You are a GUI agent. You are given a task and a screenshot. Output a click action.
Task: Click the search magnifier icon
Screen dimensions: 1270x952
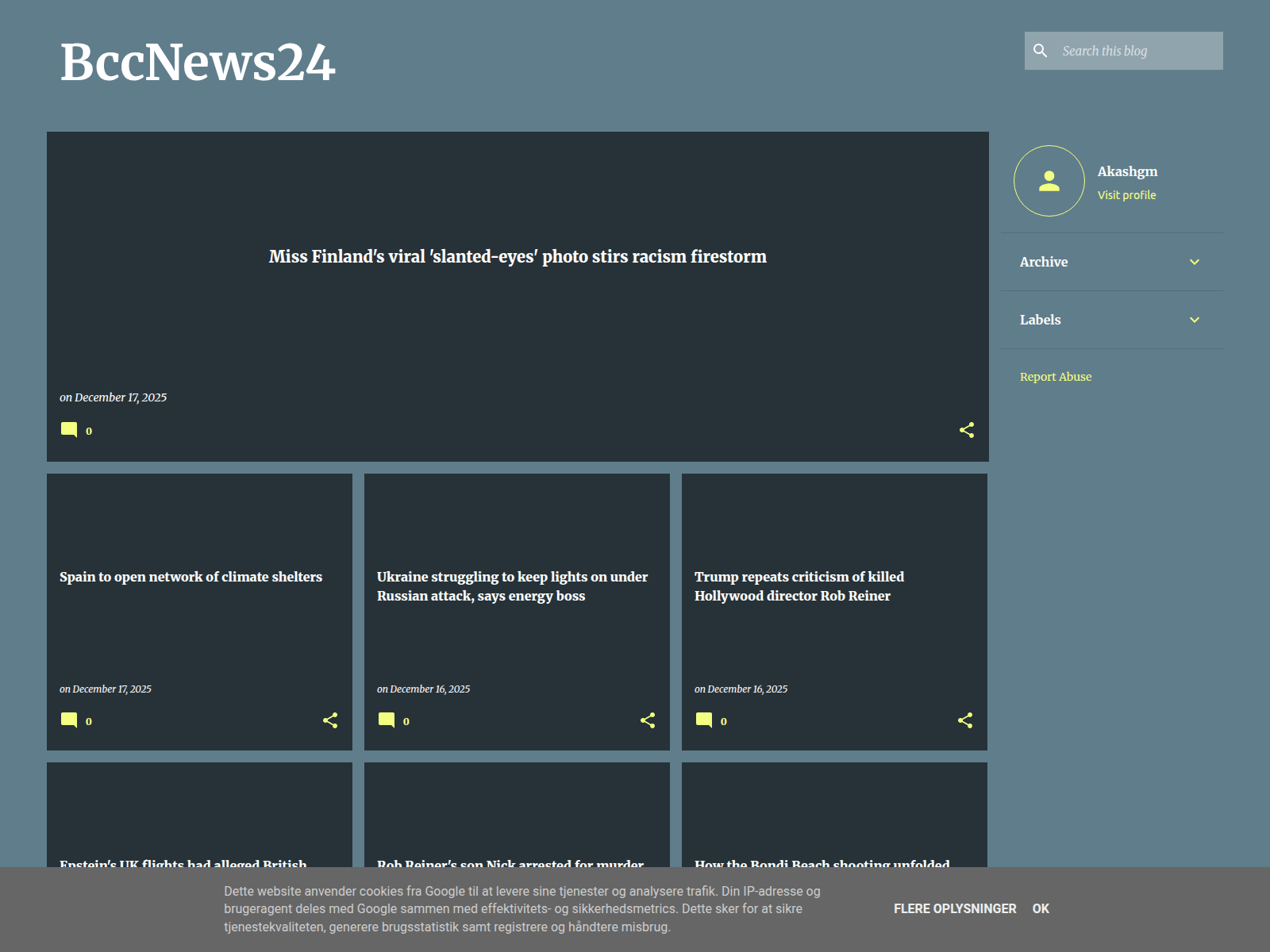tap(1040, 51)
